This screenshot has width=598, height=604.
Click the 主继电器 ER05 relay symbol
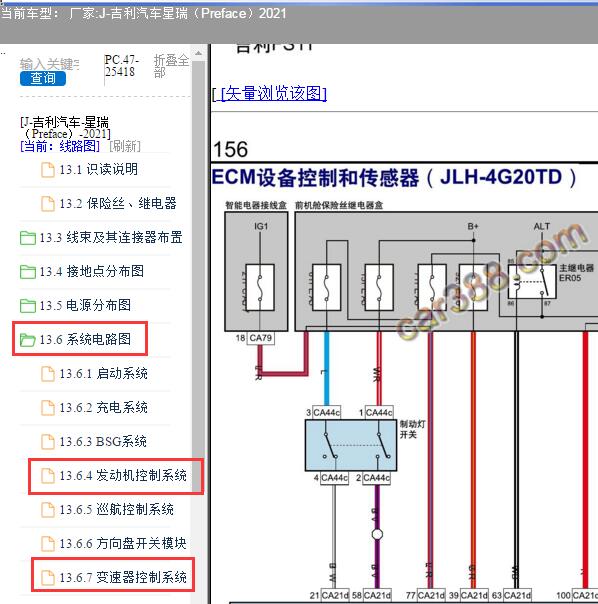point(532,281)
